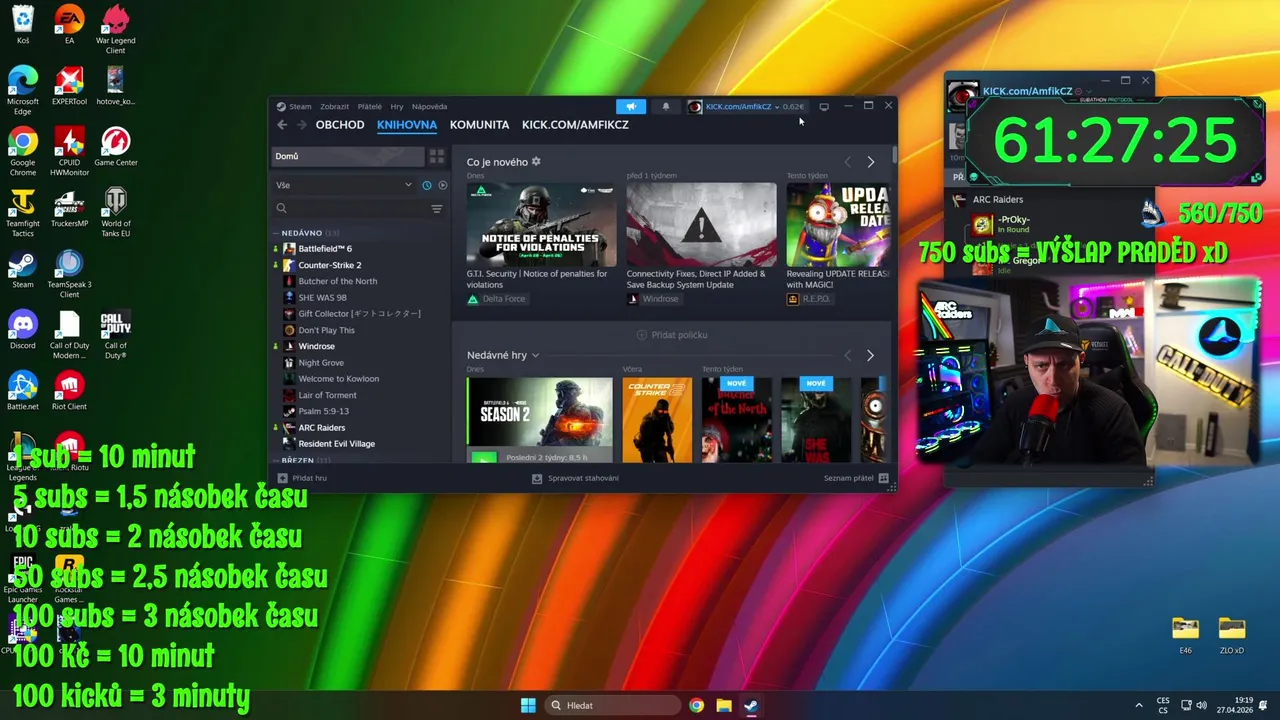The width and height of the screenshot is (1280, 720).
Task: Open Steam announcements megaphone button
Action: [631, 107]
